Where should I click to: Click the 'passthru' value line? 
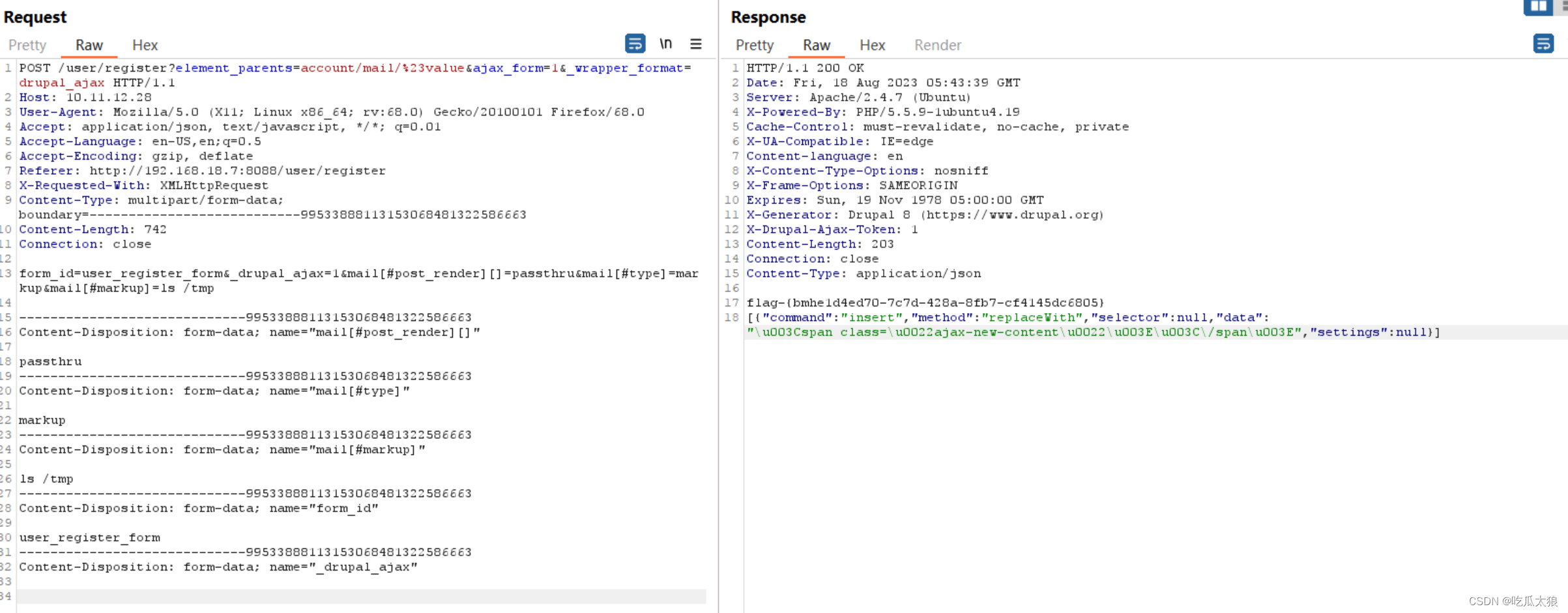[x=50, y=361]
